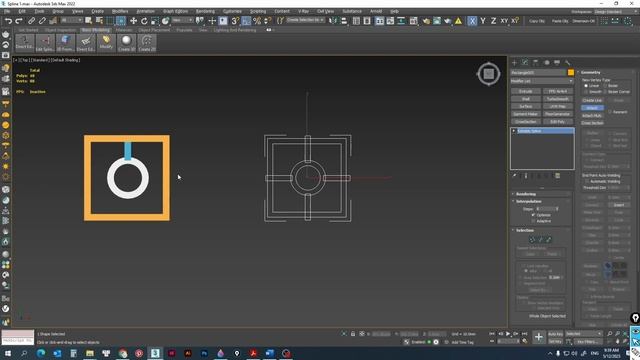Open the Modifiers menu

coord(120,11)
